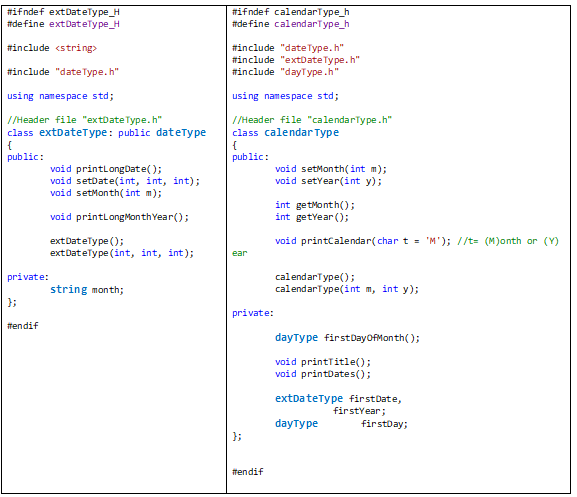Click '#include "dateType.h"' in left panel
The width and height of the screenshot is (577, 497).
(x=63, y=72)
